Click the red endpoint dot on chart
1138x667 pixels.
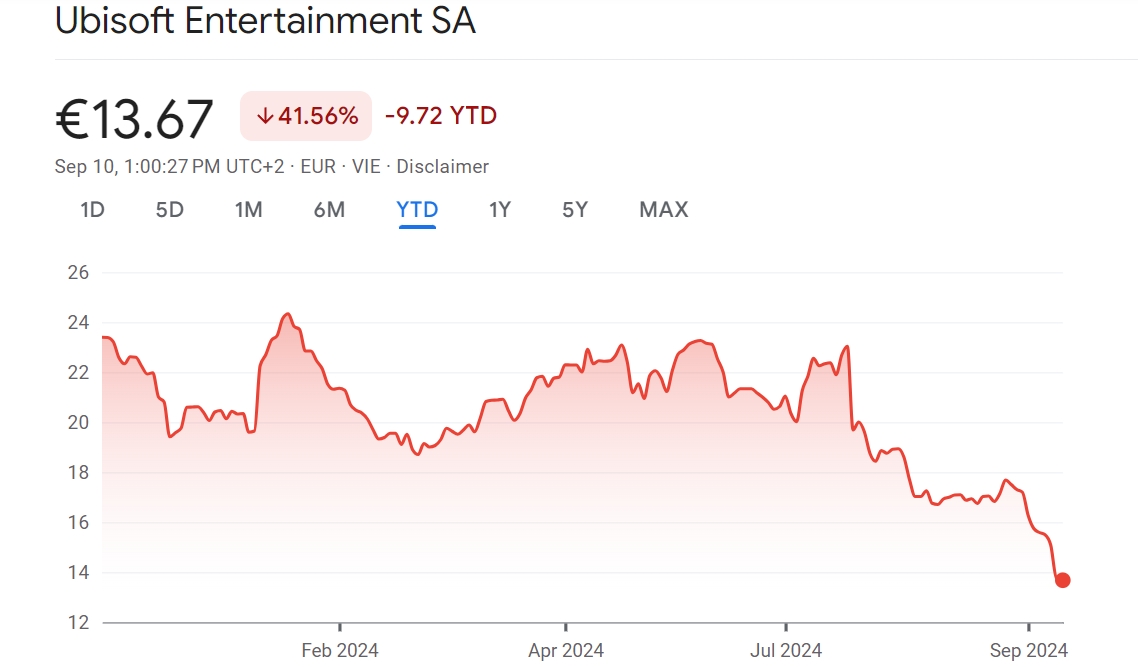(1062, 580)
